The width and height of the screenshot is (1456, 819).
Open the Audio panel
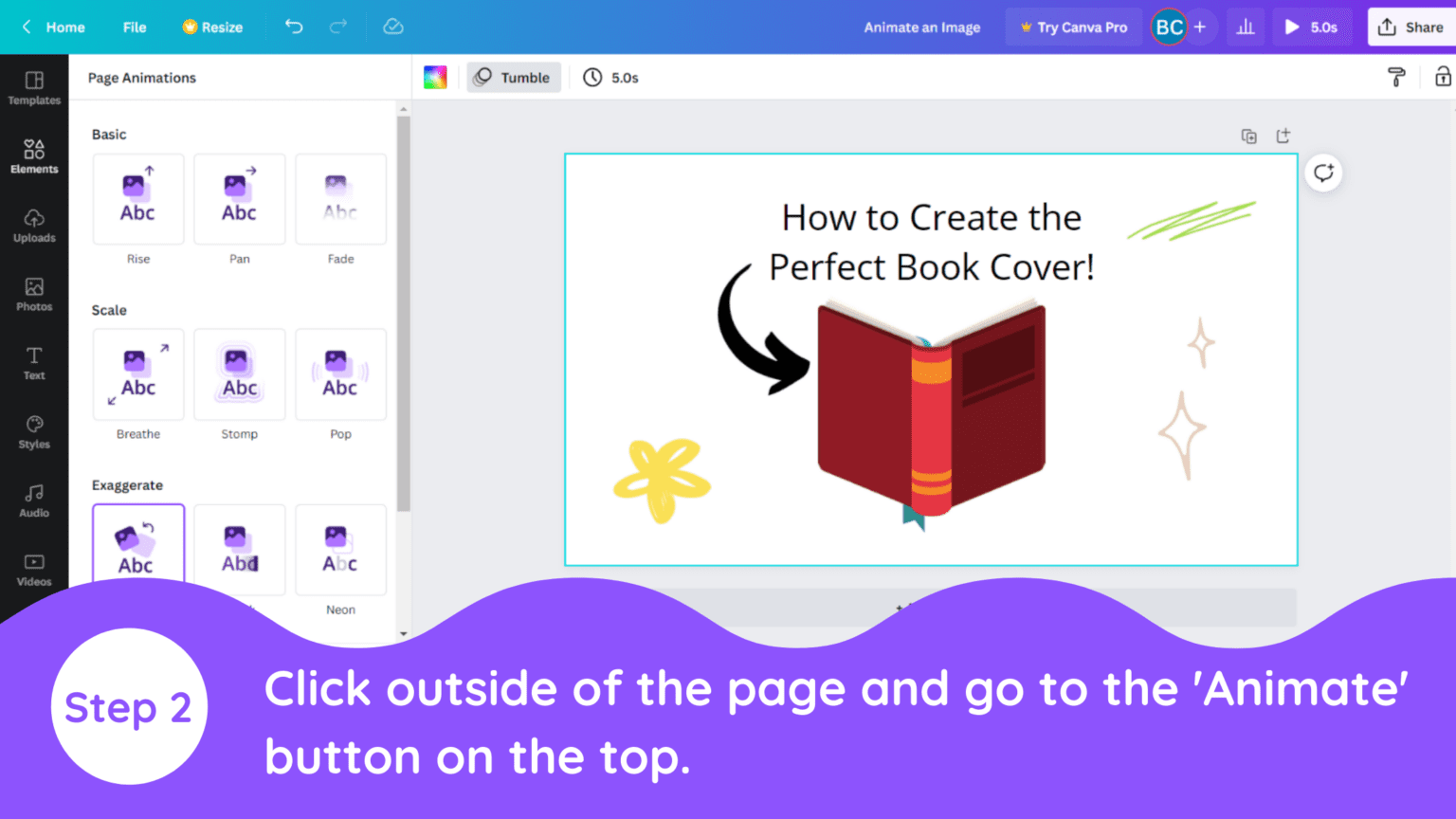pos(34,500)
